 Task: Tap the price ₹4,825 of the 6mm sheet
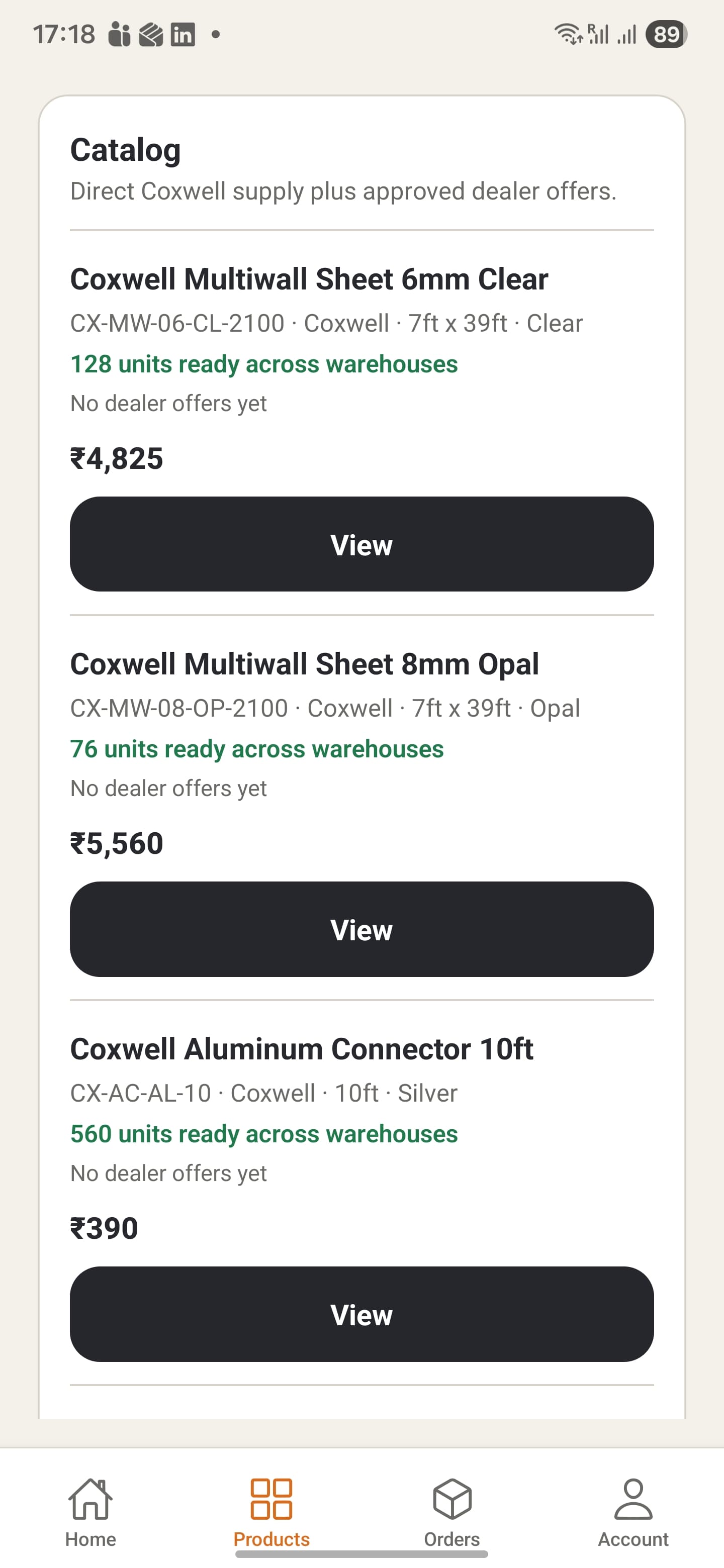click(x=116, y=459)
